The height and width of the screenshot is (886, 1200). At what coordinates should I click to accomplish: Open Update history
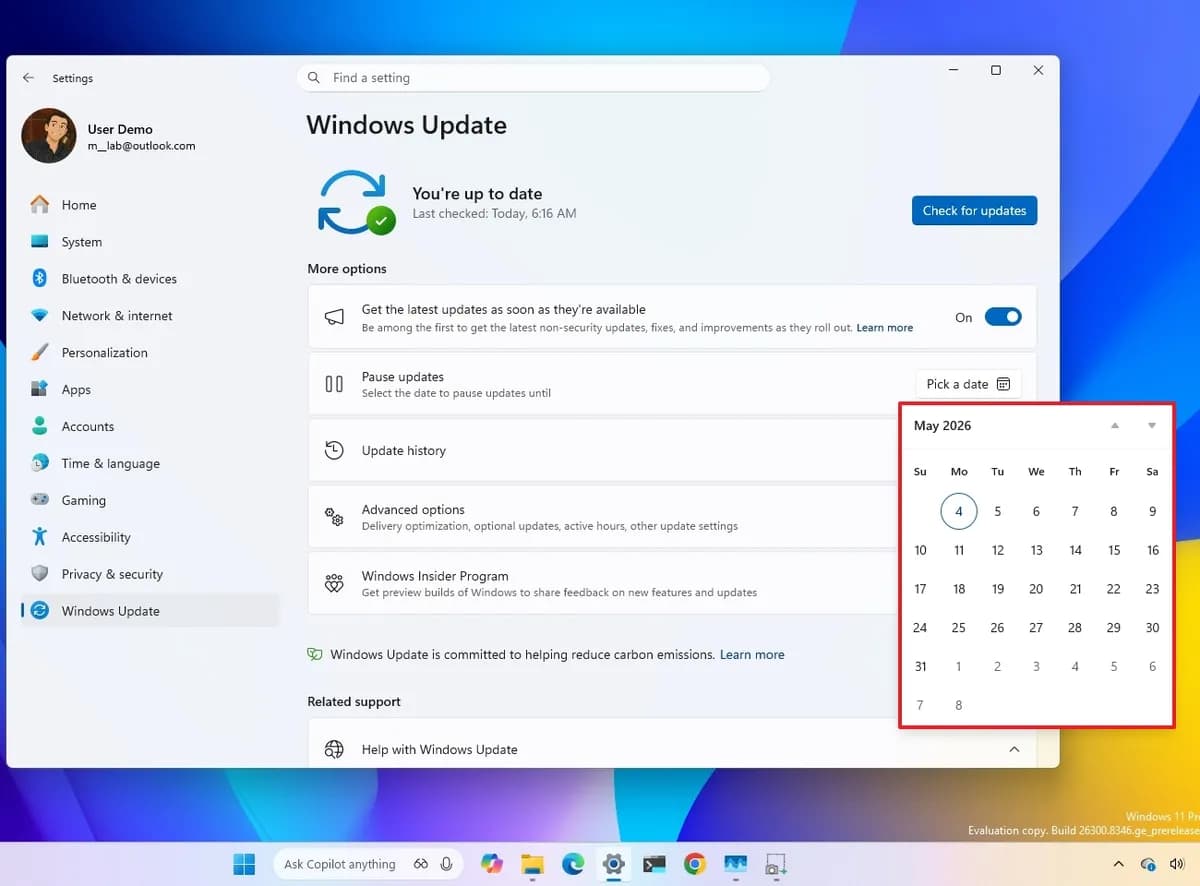click(603, 451)
